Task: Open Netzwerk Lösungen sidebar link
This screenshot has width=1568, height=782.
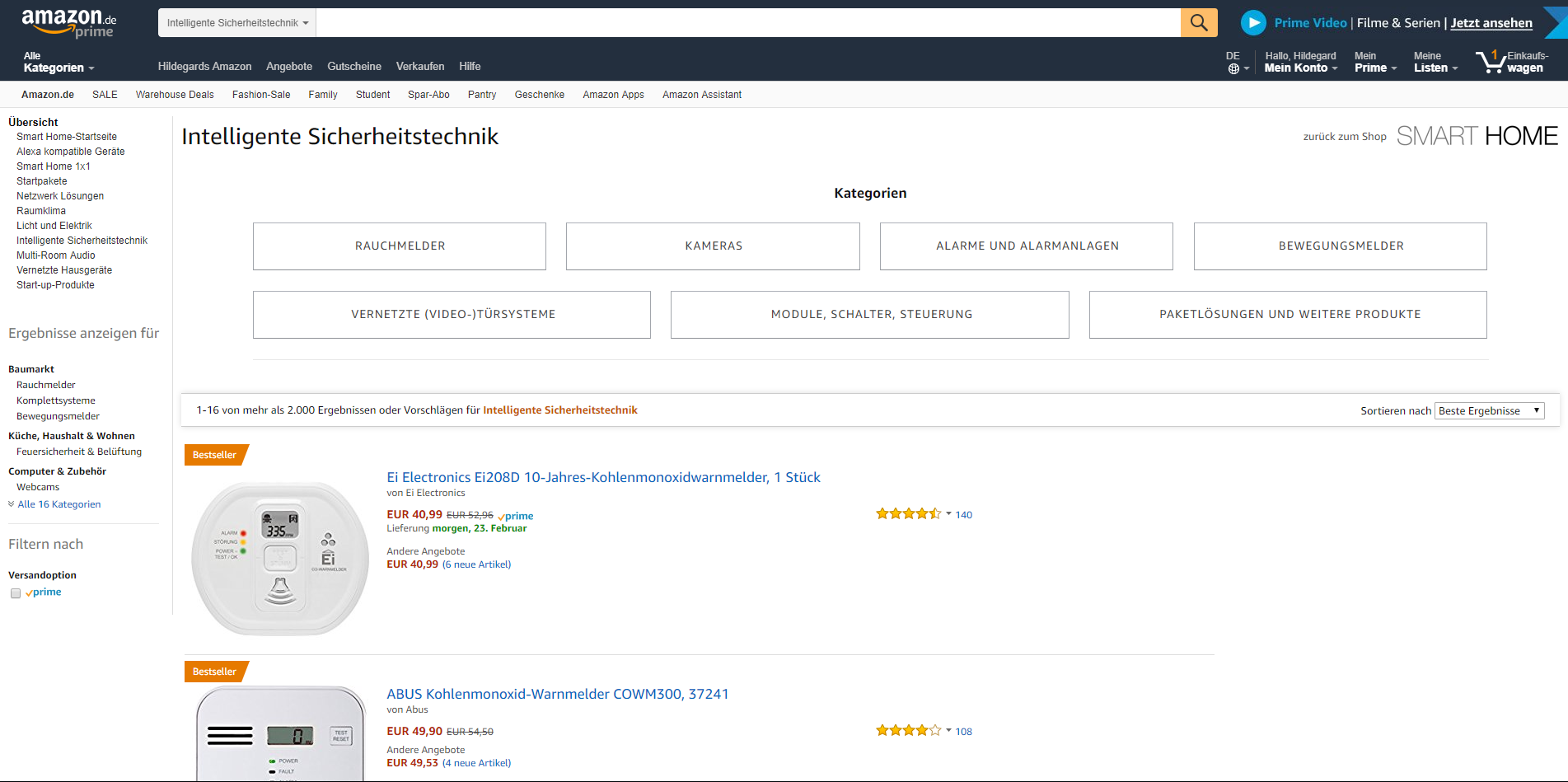Action: [60, 196]
